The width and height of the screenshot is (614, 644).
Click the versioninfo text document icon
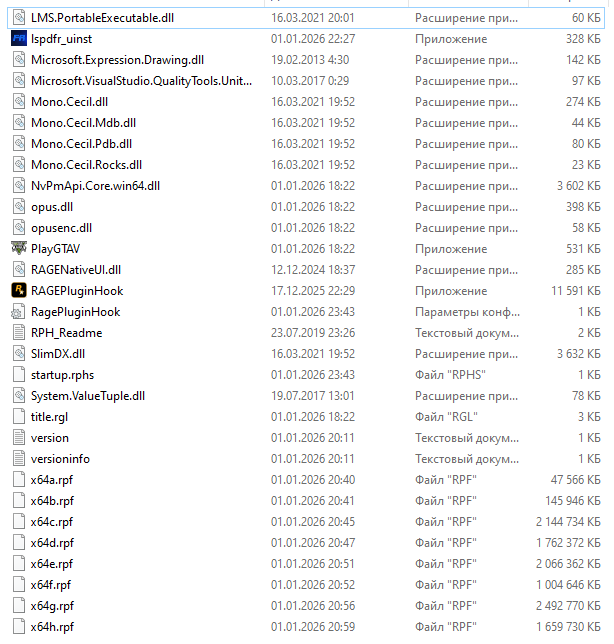[19, 458]
